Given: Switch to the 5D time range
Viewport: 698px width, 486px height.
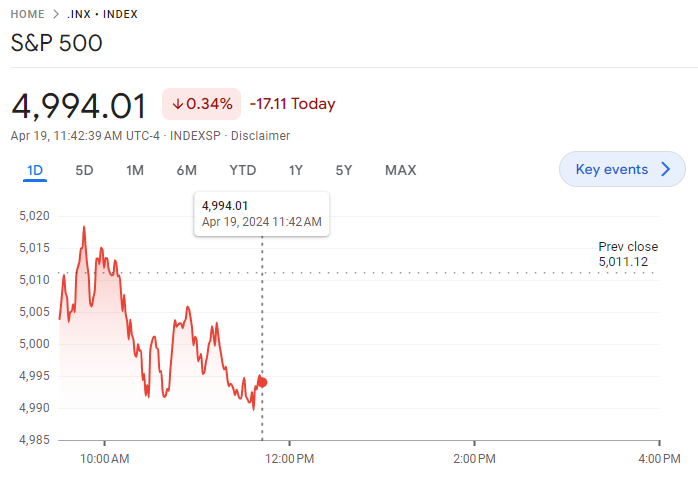Looking at the screenshot, I should click(84, 170).
